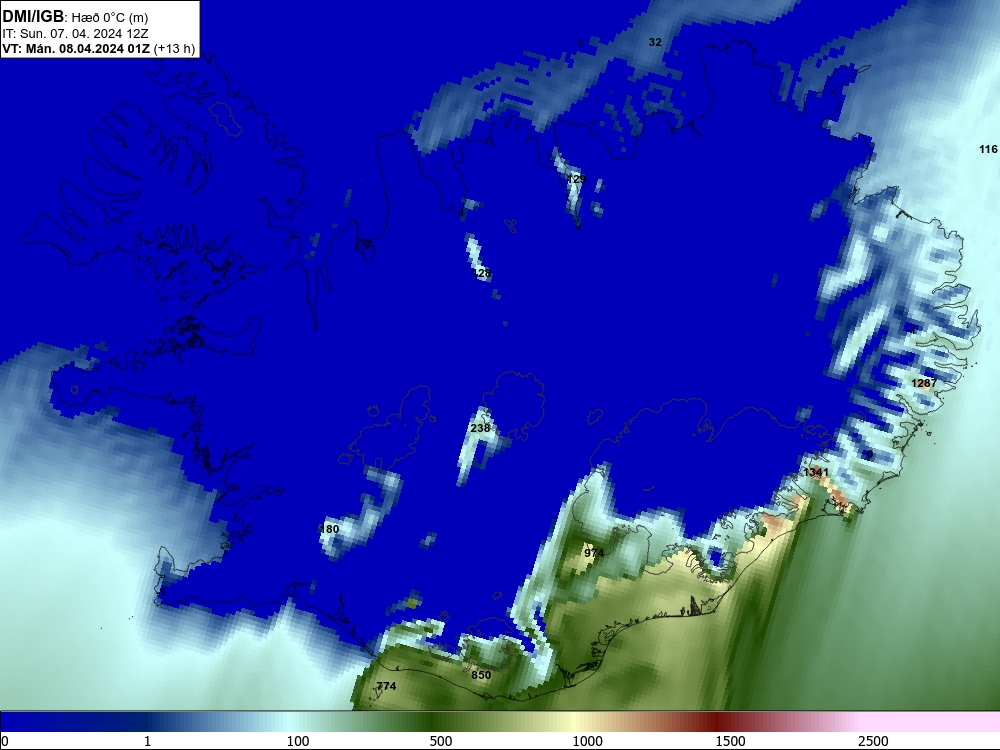1000x750 pixels.
Task: Click the map value label 238
Action: 480,428
